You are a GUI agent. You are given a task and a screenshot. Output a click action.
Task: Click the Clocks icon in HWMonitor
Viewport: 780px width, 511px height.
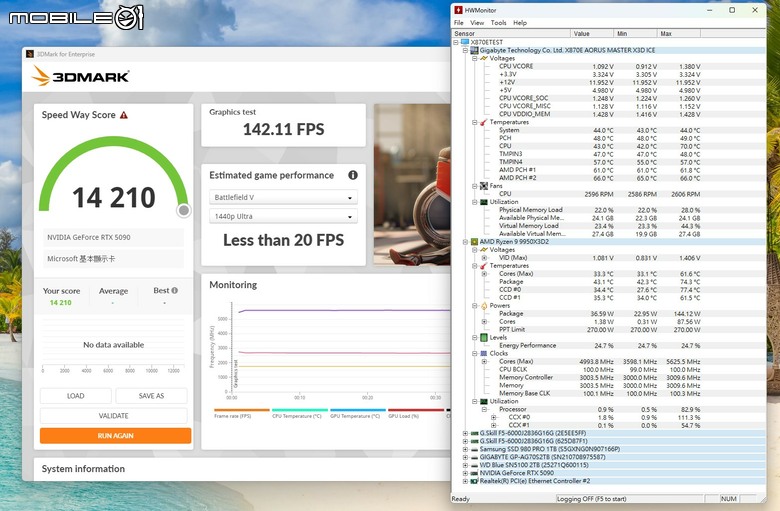pyautogui.click(x=484, y=353)
